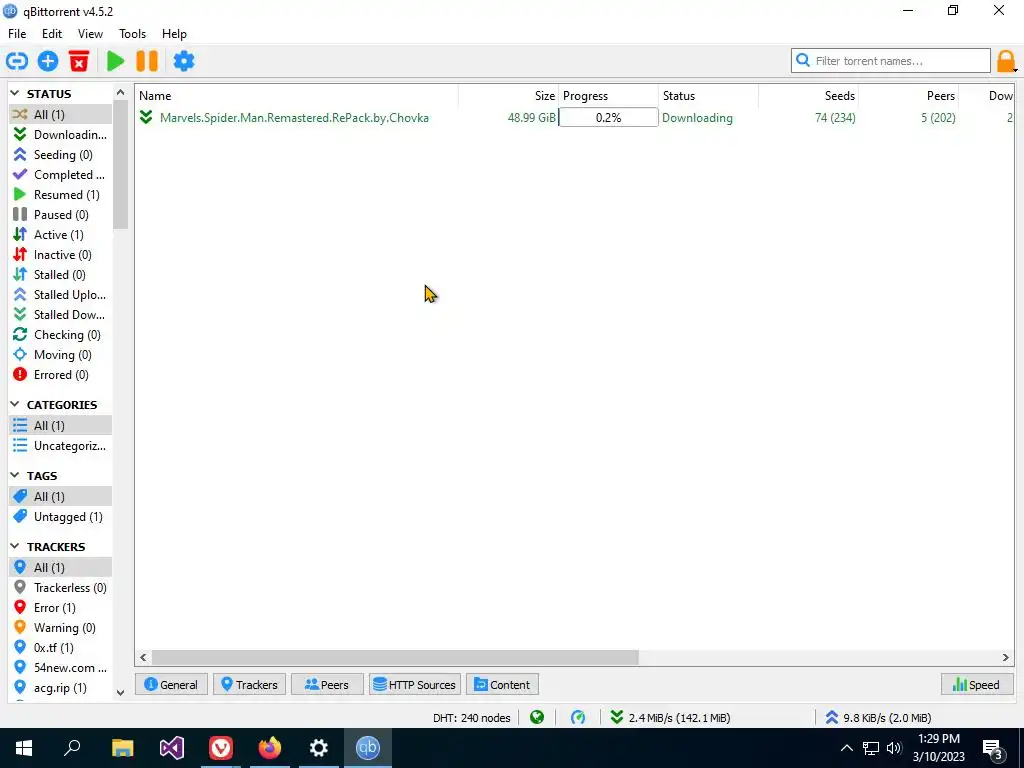Open Preferences via the blue gear icon
1024x768 pixels.
point(184,61)
